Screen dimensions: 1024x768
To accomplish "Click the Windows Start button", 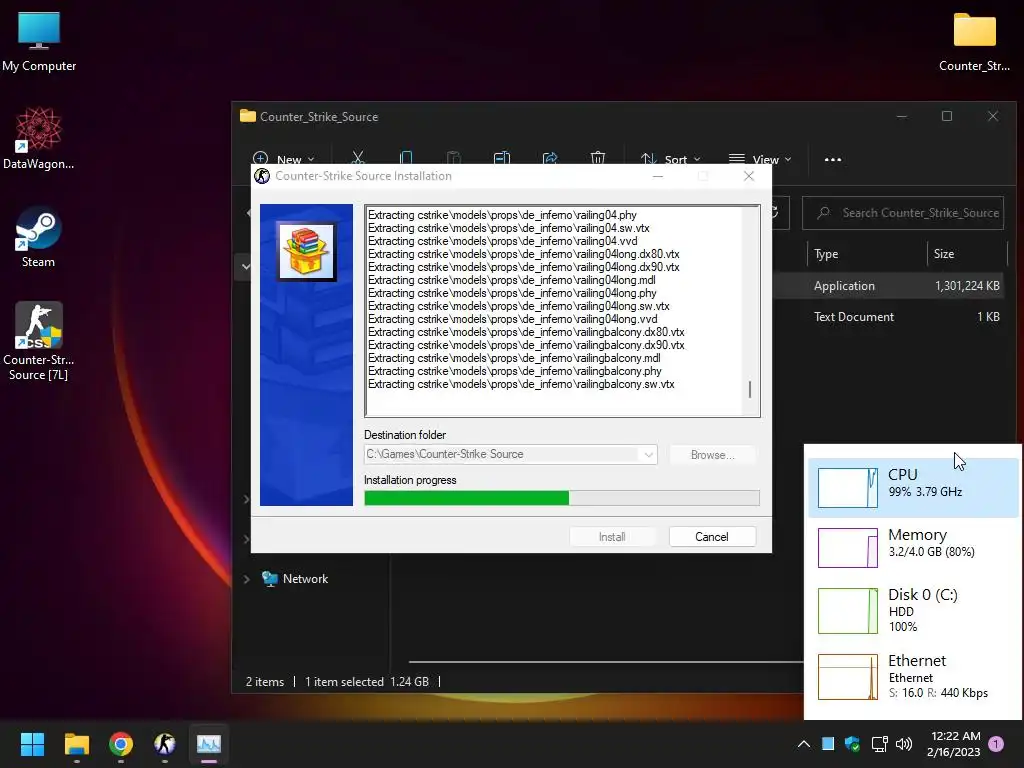I will (x=32, y=744).
